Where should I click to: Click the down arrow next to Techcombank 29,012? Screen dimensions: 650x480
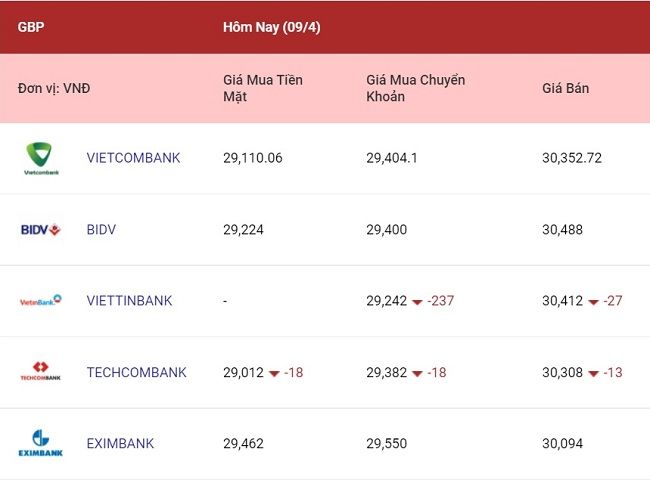click(x=274, y=373)
